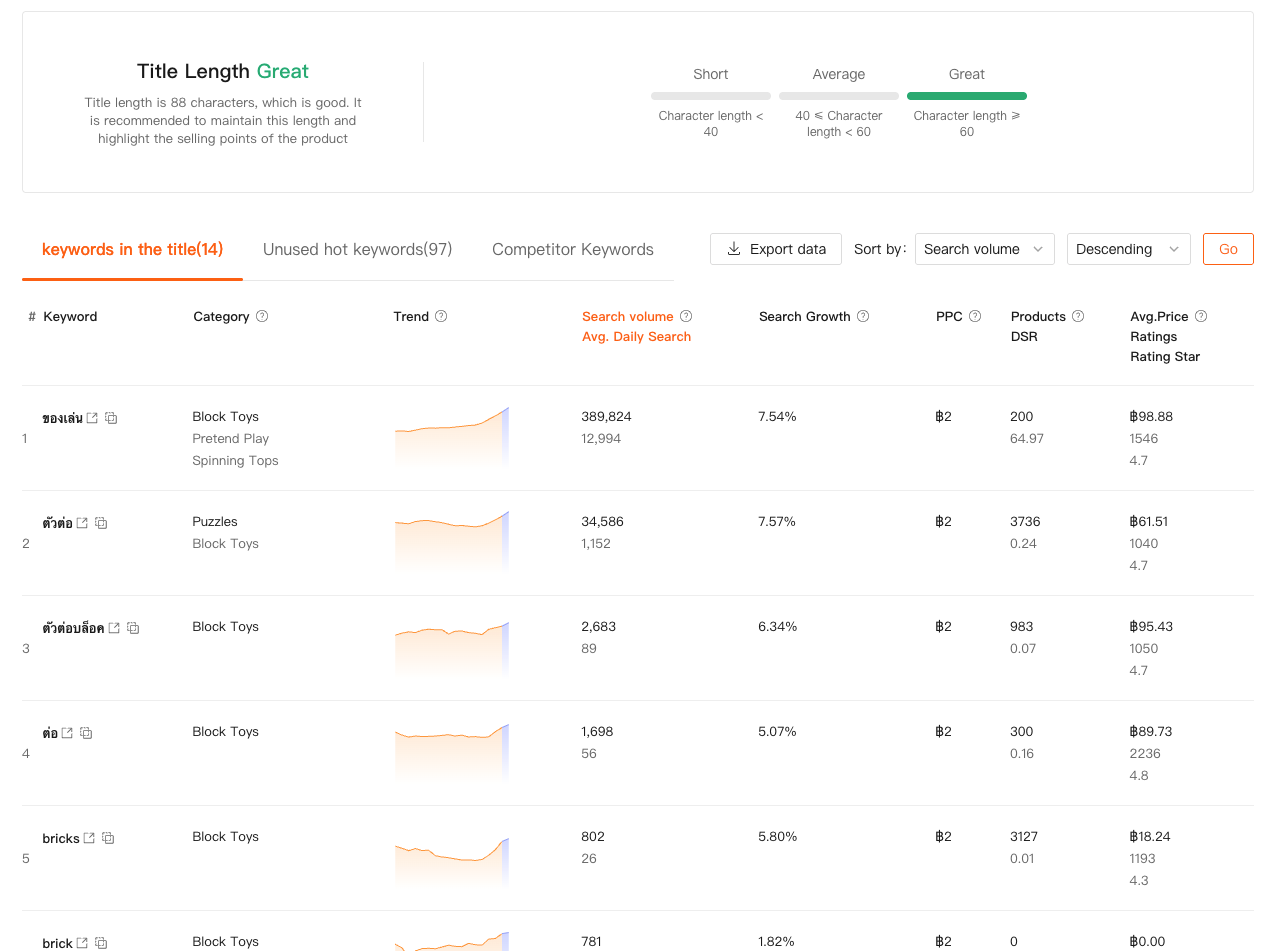The image size is (1273, 951).
Task: Sort by Search volume column header
Action: [x=627, y=316]
